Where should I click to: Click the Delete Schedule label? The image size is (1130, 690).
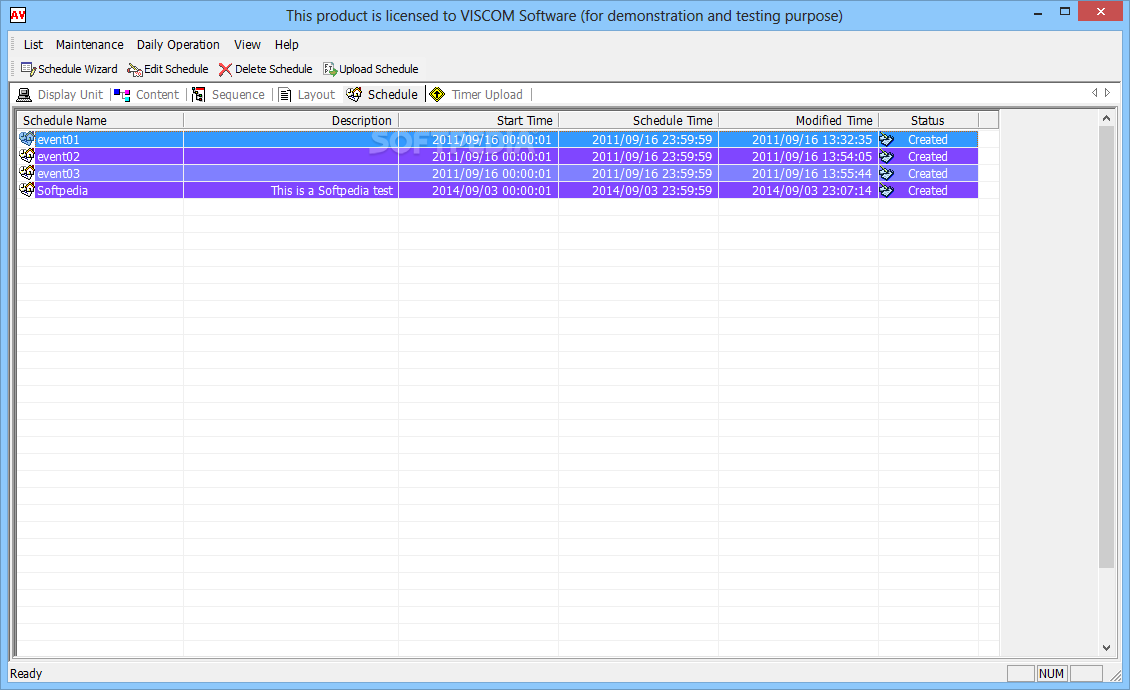(x=274, y=69)
